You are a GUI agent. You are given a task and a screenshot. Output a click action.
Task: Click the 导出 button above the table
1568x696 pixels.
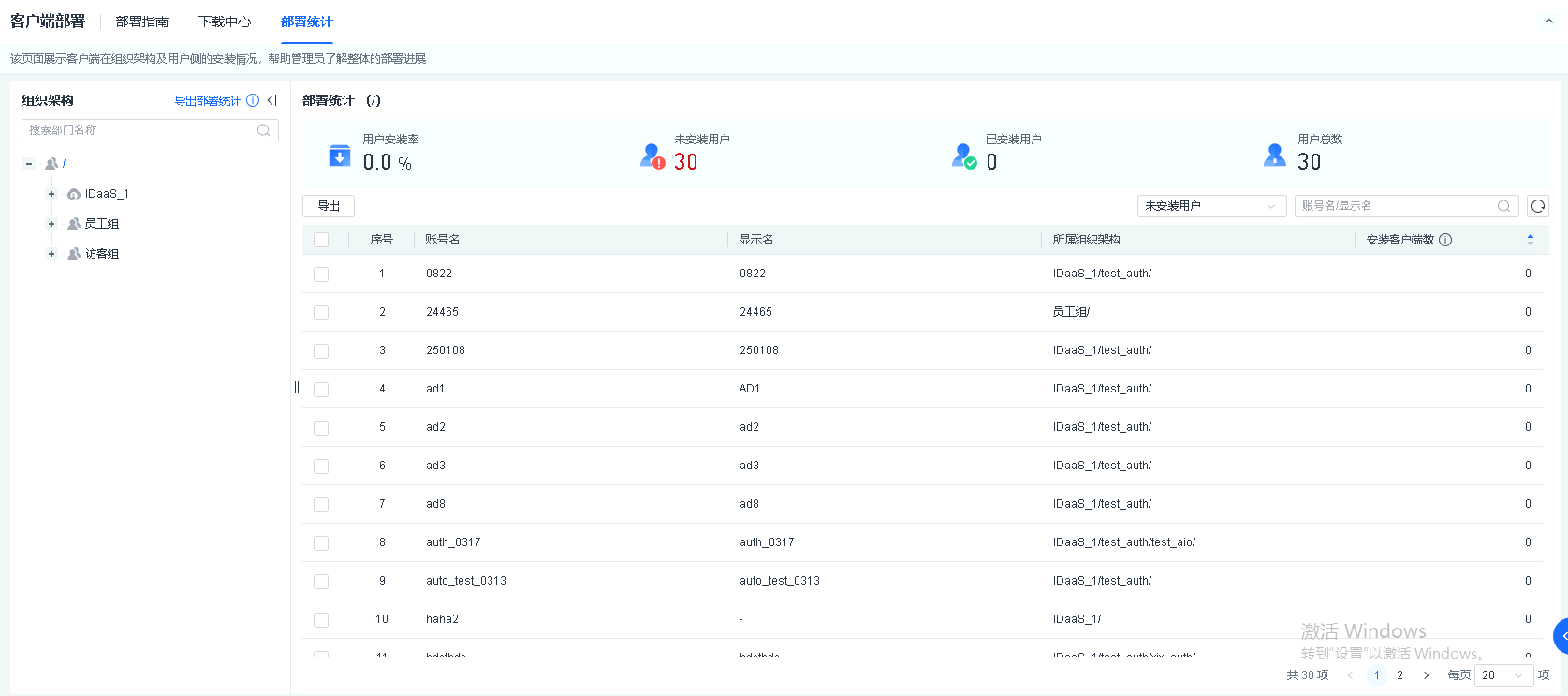point(329,206)
